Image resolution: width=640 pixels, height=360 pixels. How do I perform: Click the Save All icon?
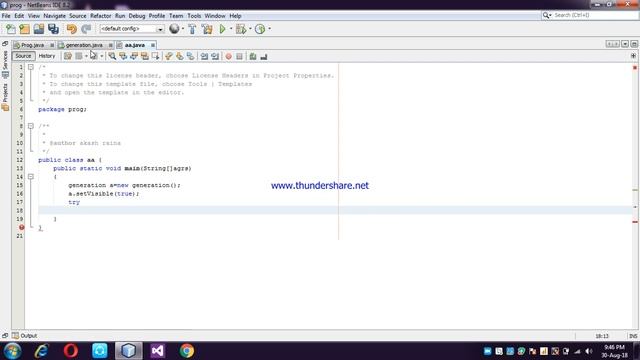[53, 29]
